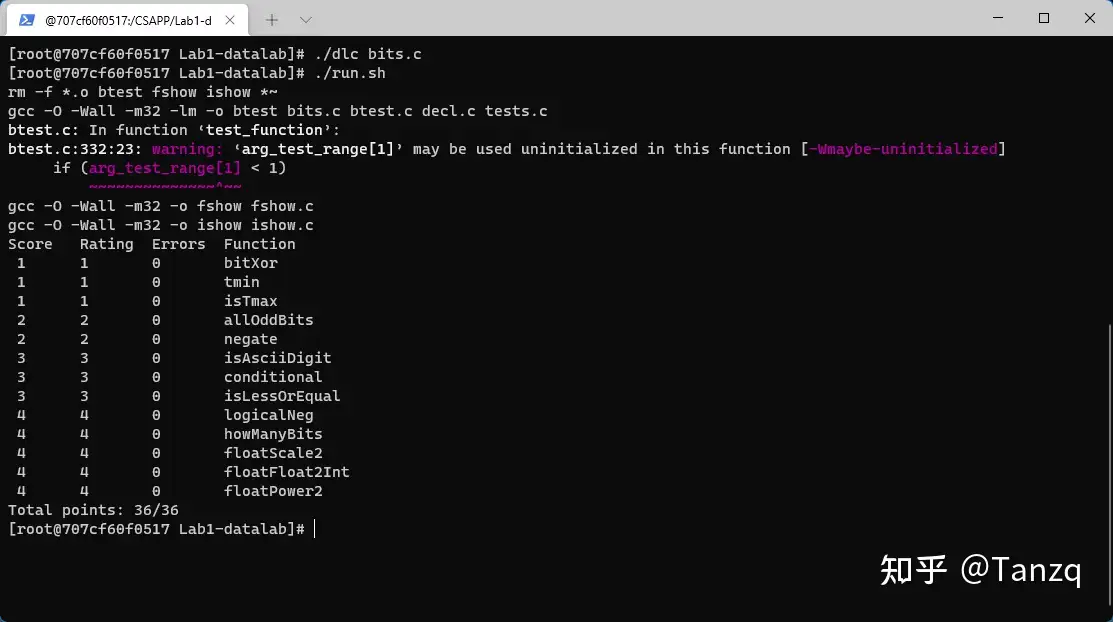The height and width of the screenshot is (622, 1113).
Task: Click the highlighted arg_test_range[1] code snippet
Action: 165,168
